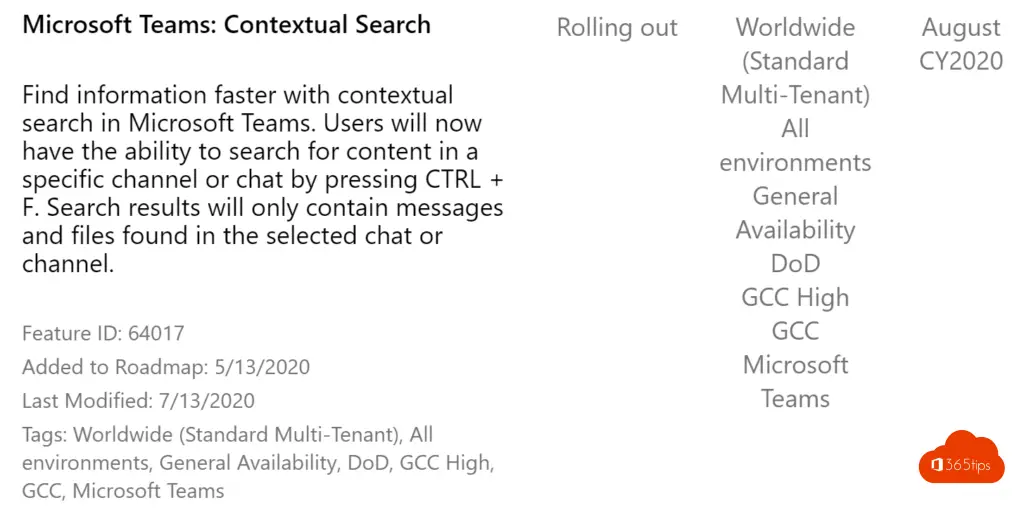Click the Feature ID: 64017 line
Viewport: 1024px width, 519px height.
103,333
